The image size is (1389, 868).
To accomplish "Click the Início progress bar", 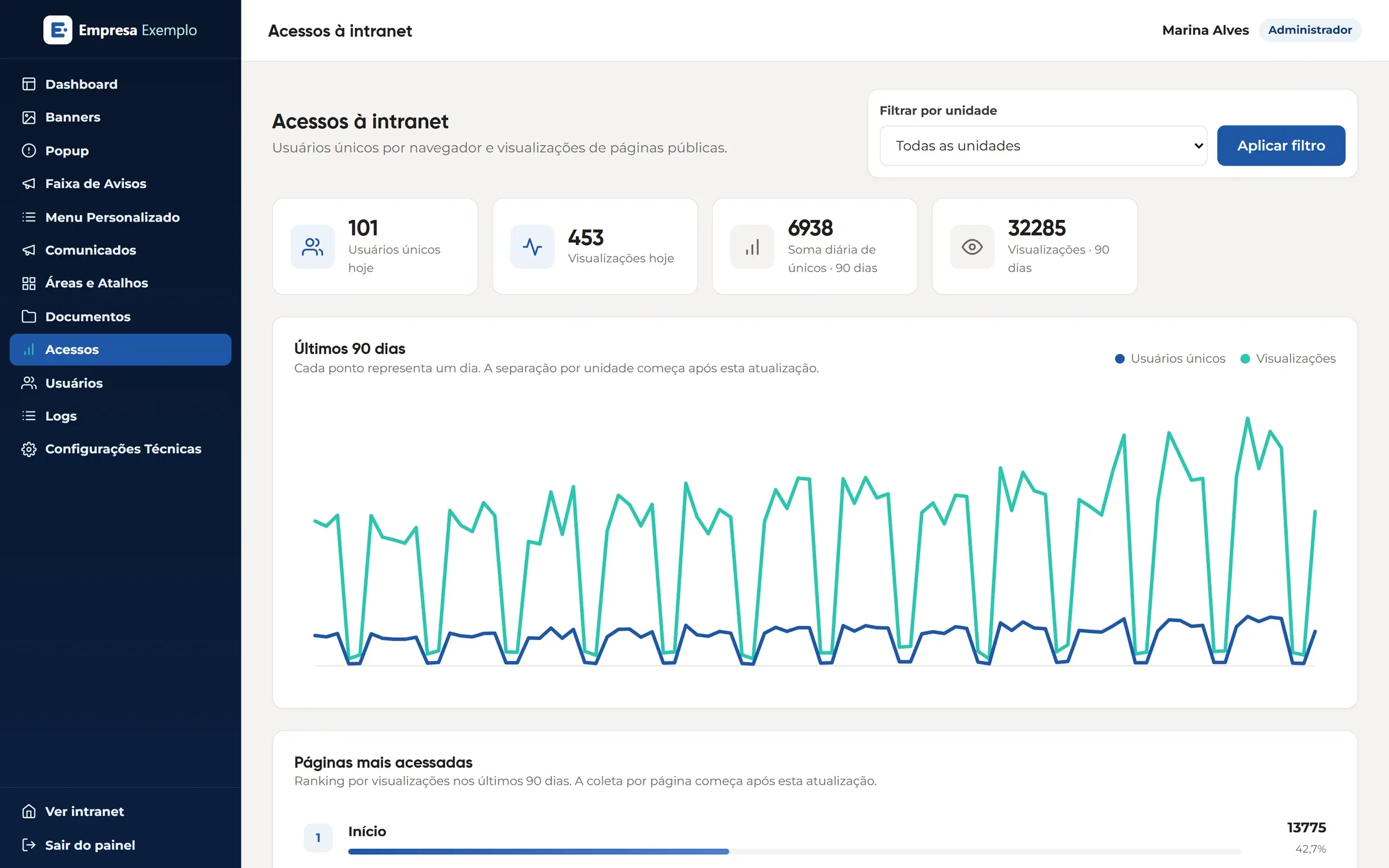I will pos(795,852).
